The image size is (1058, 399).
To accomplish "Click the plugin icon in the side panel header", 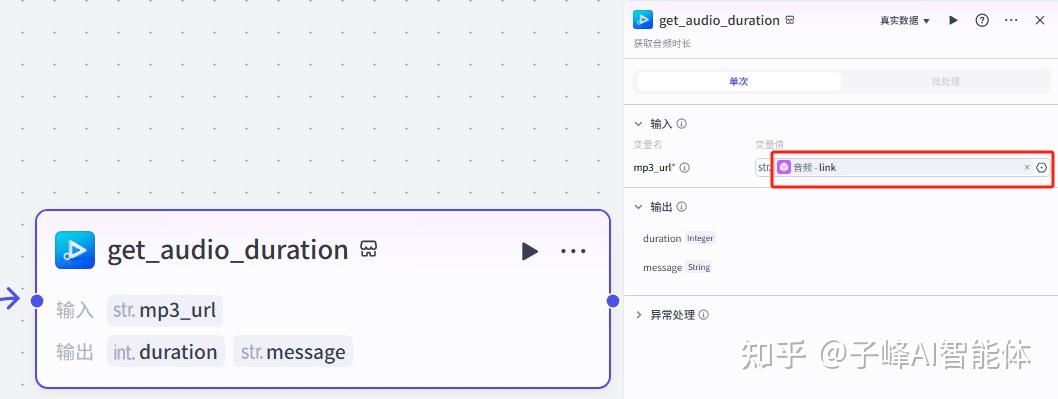I will click(642, 20).
